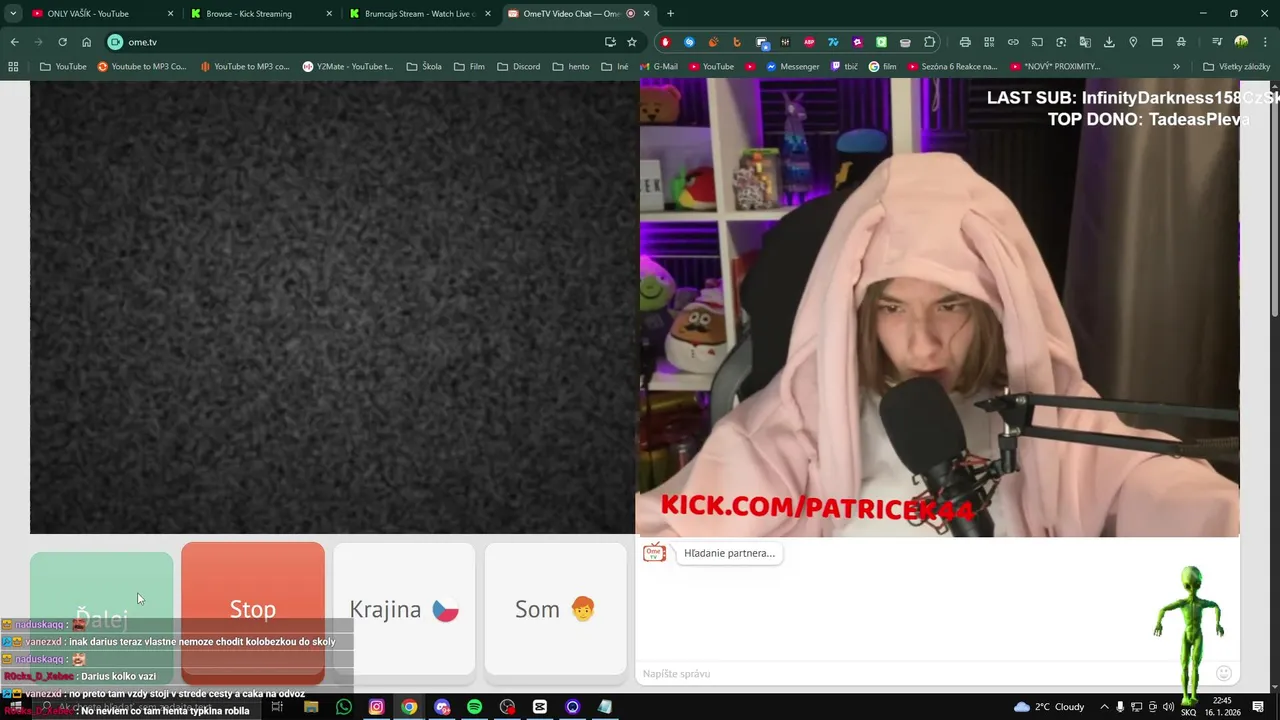Expand the Discord bookmark folder
Viewport: 1280px width, 720px height.
pos(518,67)
